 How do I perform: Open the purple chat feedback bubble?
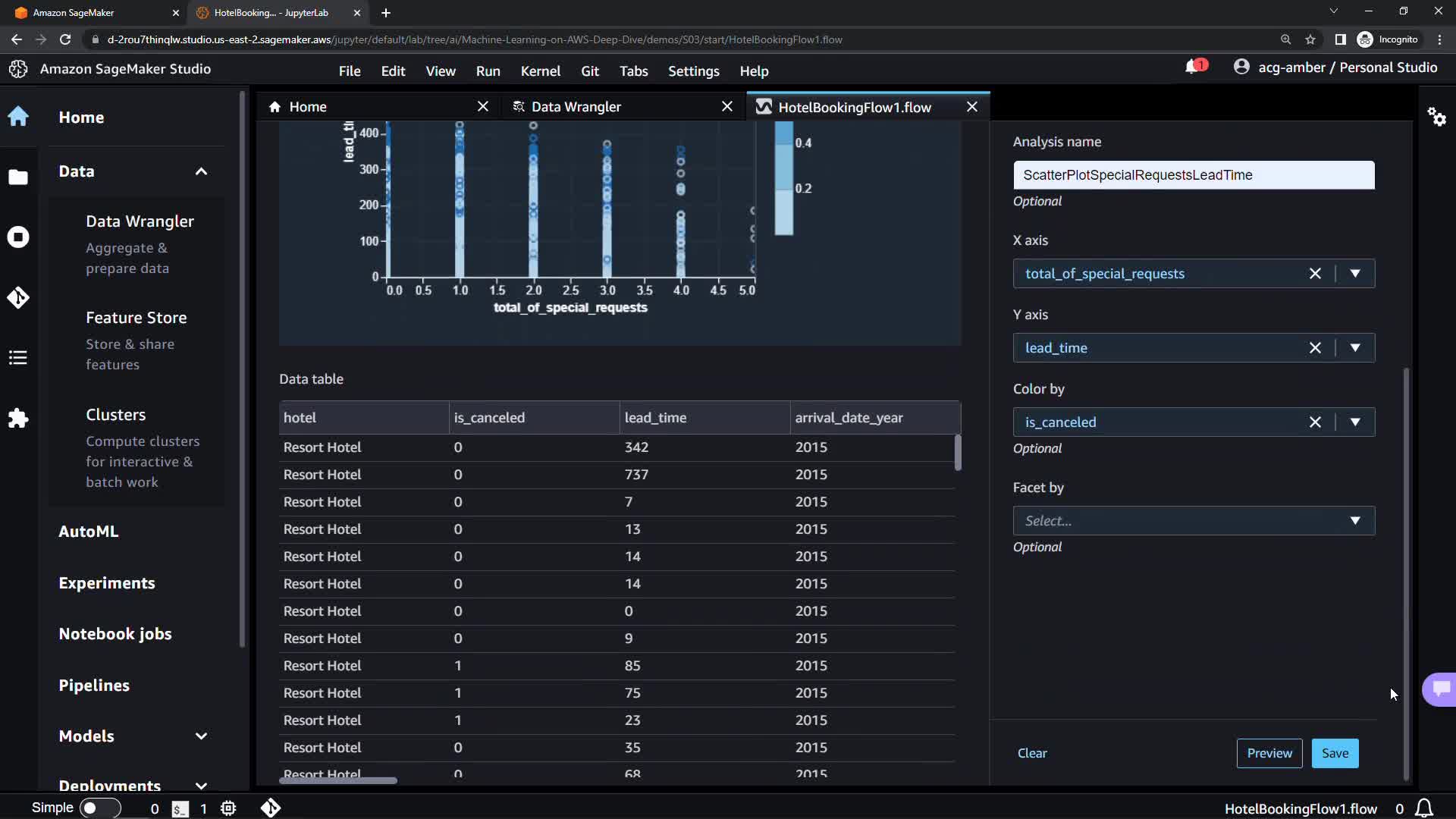coord(1440,689)
